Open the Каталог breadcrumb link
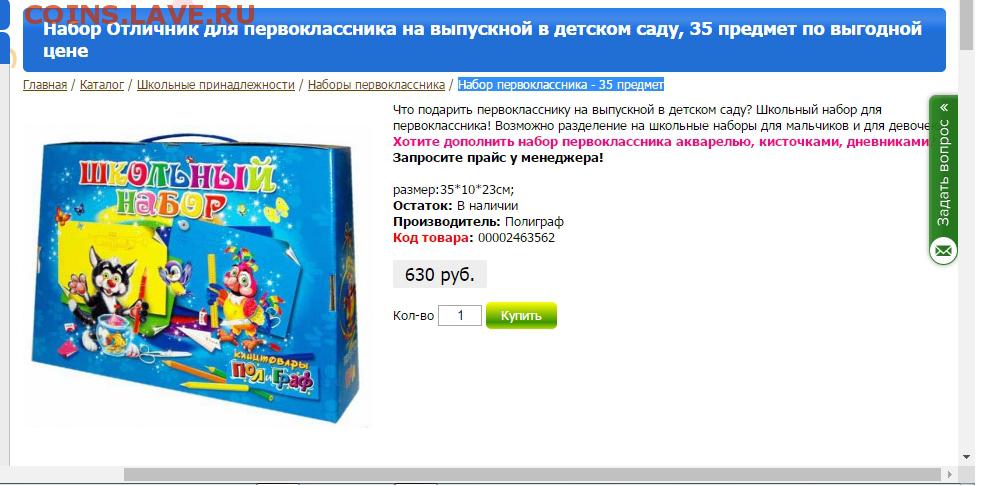Screen dimensions: 982x486 click(x=101, y=85)
